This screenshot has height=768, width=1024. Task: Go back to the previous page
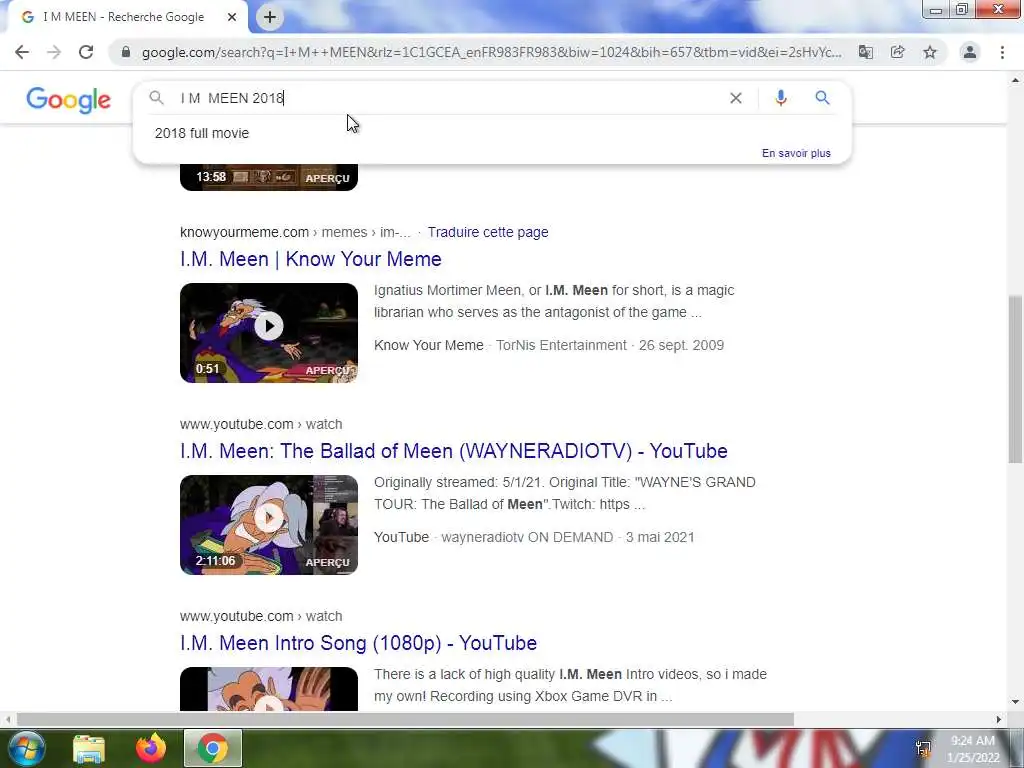tap(22, 52)
